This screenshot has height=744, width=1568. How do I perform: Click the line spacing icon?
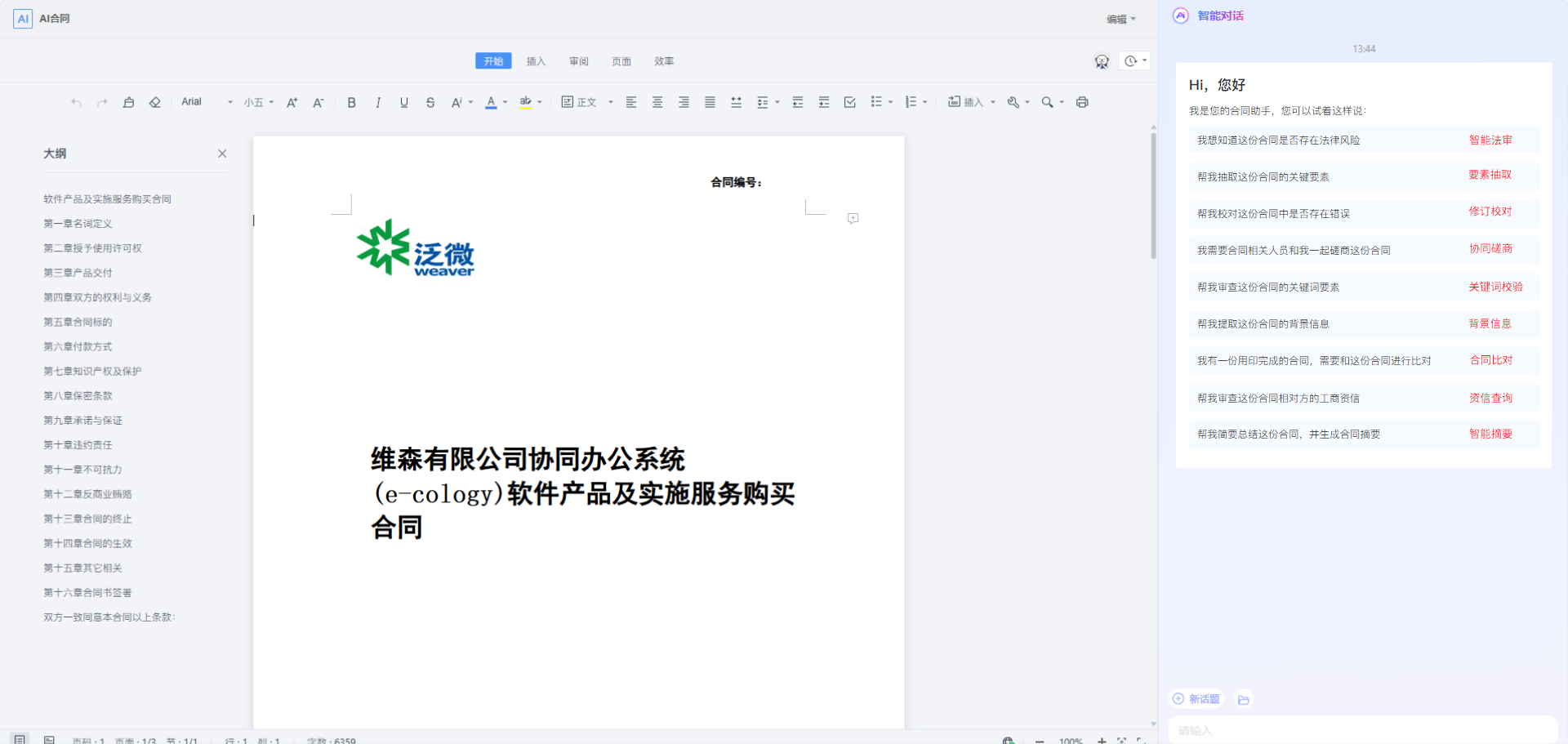pos(763,102)
